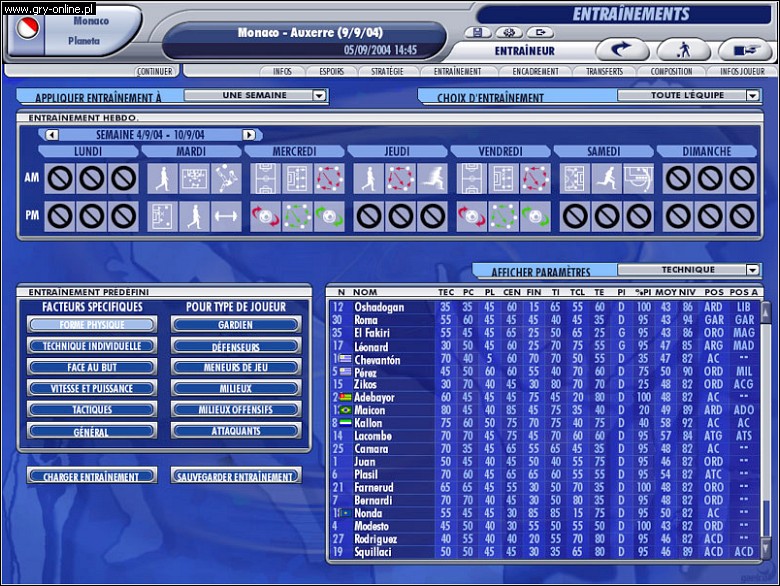Select the double-headed arrow icon in Mardi PM
780x586 pixels.
[x=226, y=216]
